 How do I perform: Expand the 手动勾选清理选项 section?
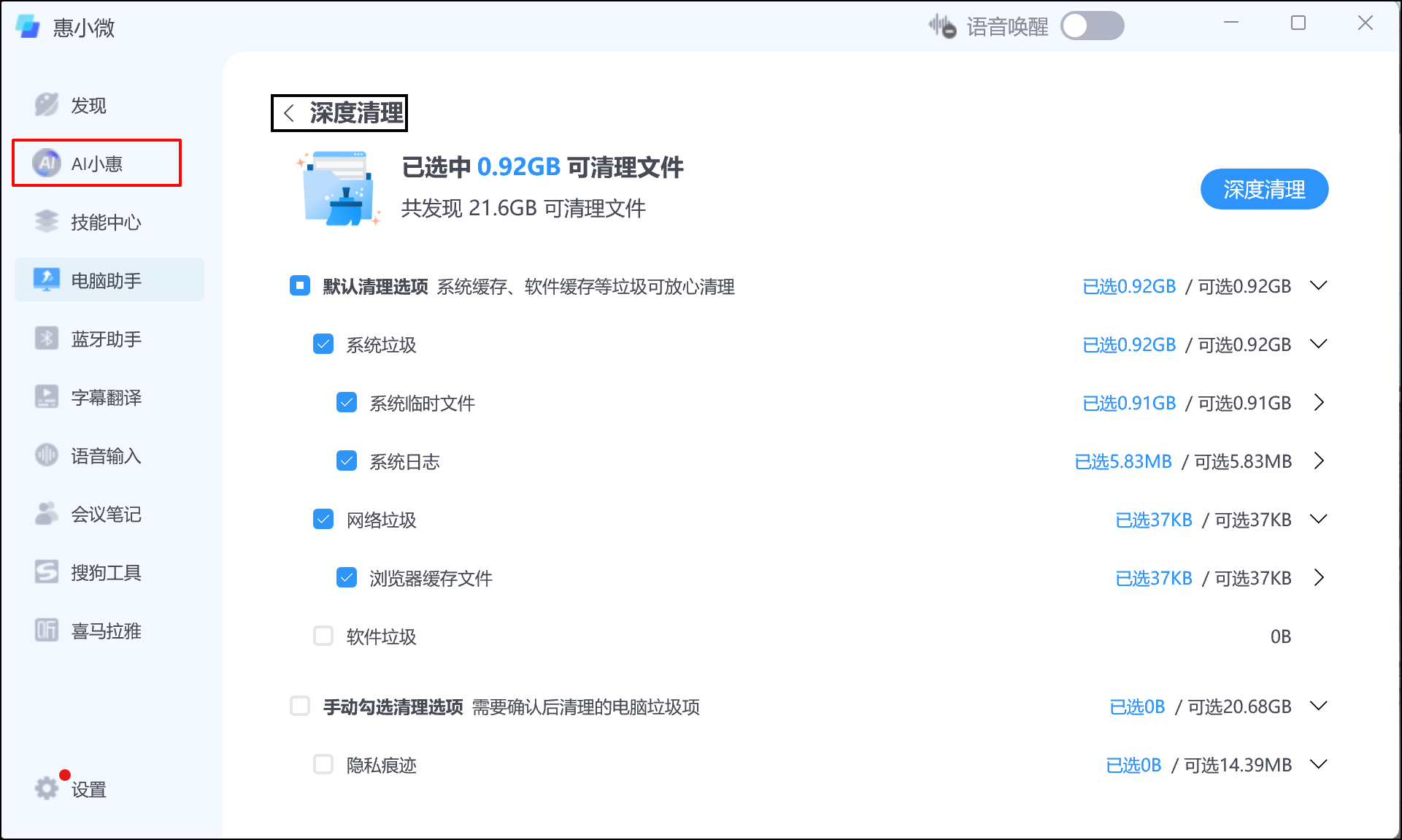[x=1320, y=706]
